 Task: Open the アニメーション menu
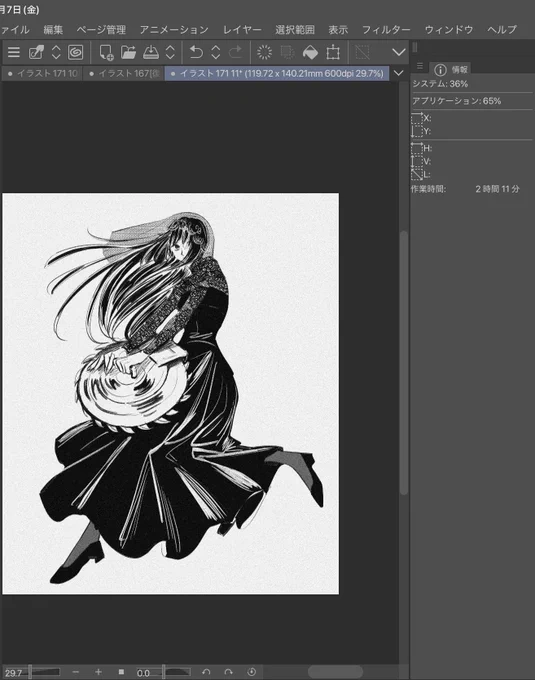click(x=174, y=29)
